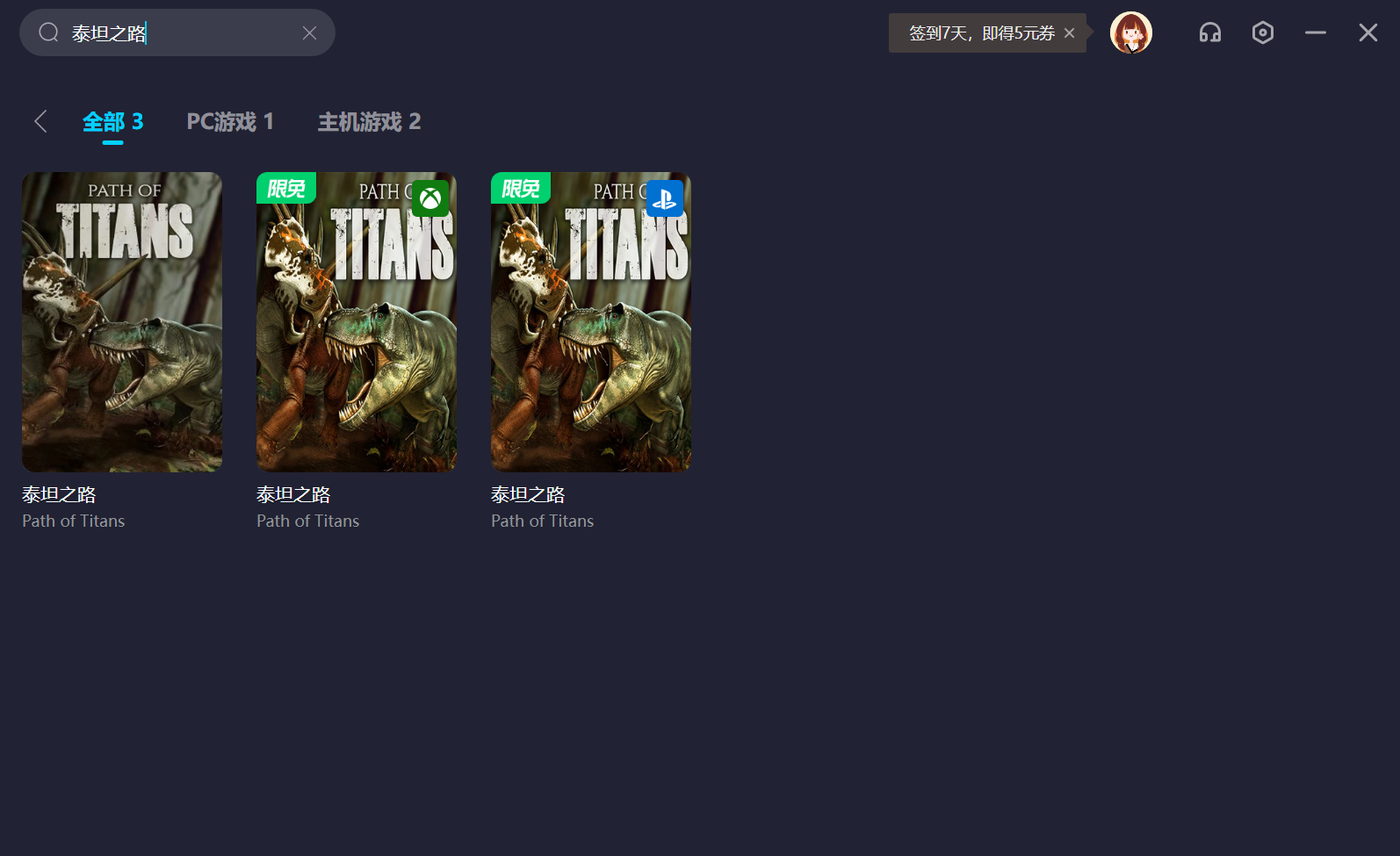Select 泰坦之路 title under PlayStation cover
The width and height of the screenshot is (1400, 856).
tap(528, 494)
